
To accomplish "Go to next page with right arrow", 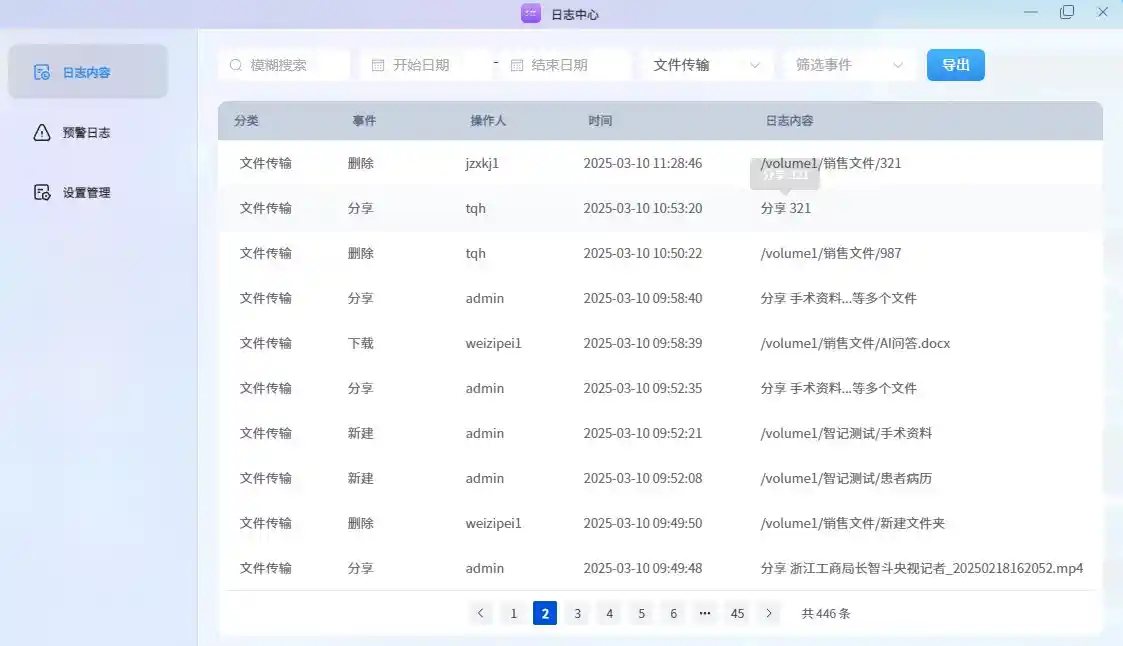I will pyautogui.click(x=769, y=613).
